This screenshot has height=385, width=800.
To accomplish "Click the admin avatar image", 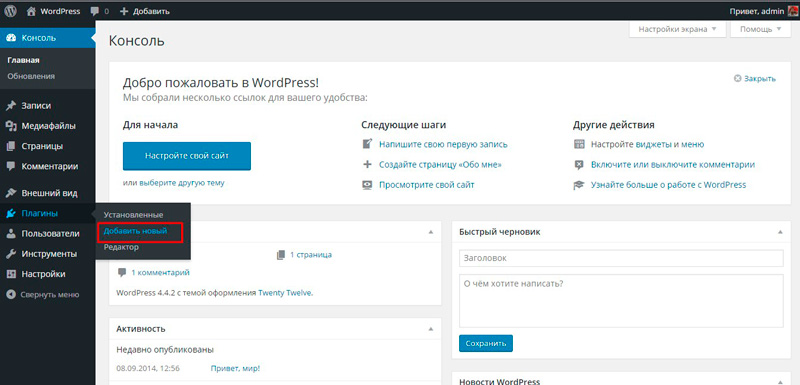I will tap(793, 11).
